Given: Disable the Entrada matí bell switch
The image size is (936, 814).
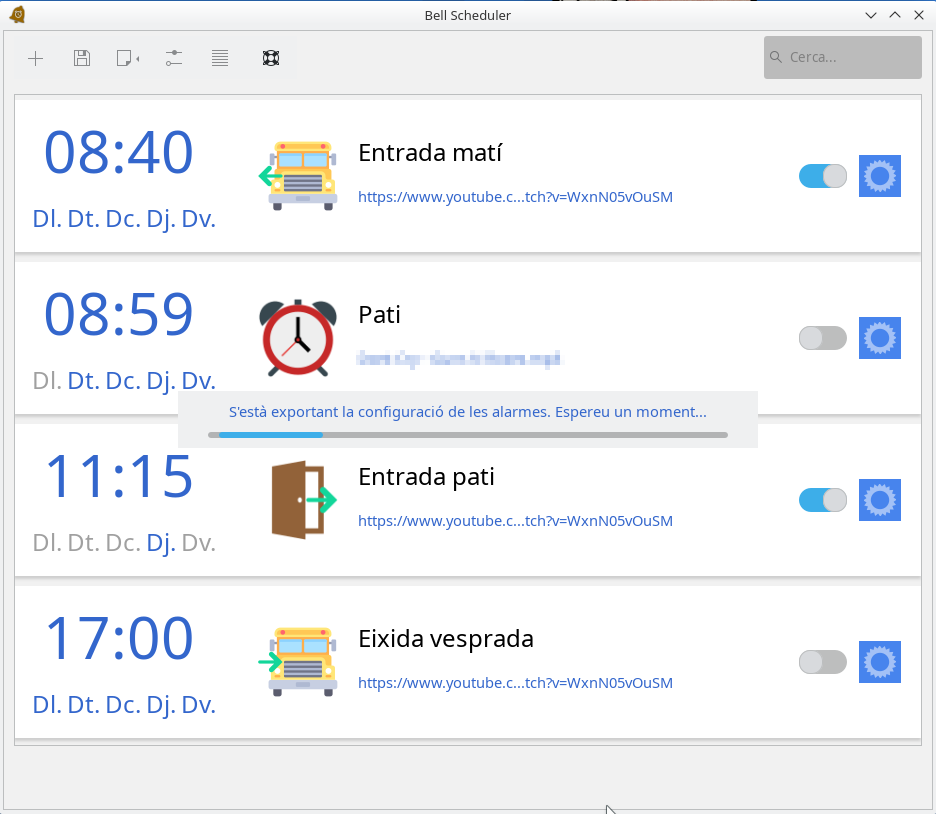Looking at the screenshot, I should pyautogui.click(x=822, y=176).
